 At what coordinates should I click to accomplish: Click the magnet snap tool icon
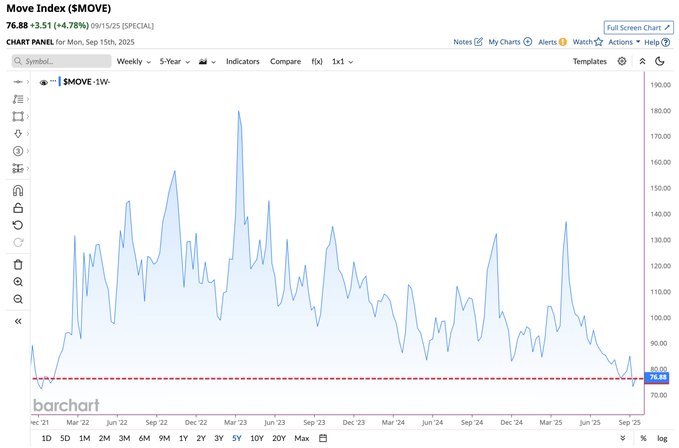18,191
